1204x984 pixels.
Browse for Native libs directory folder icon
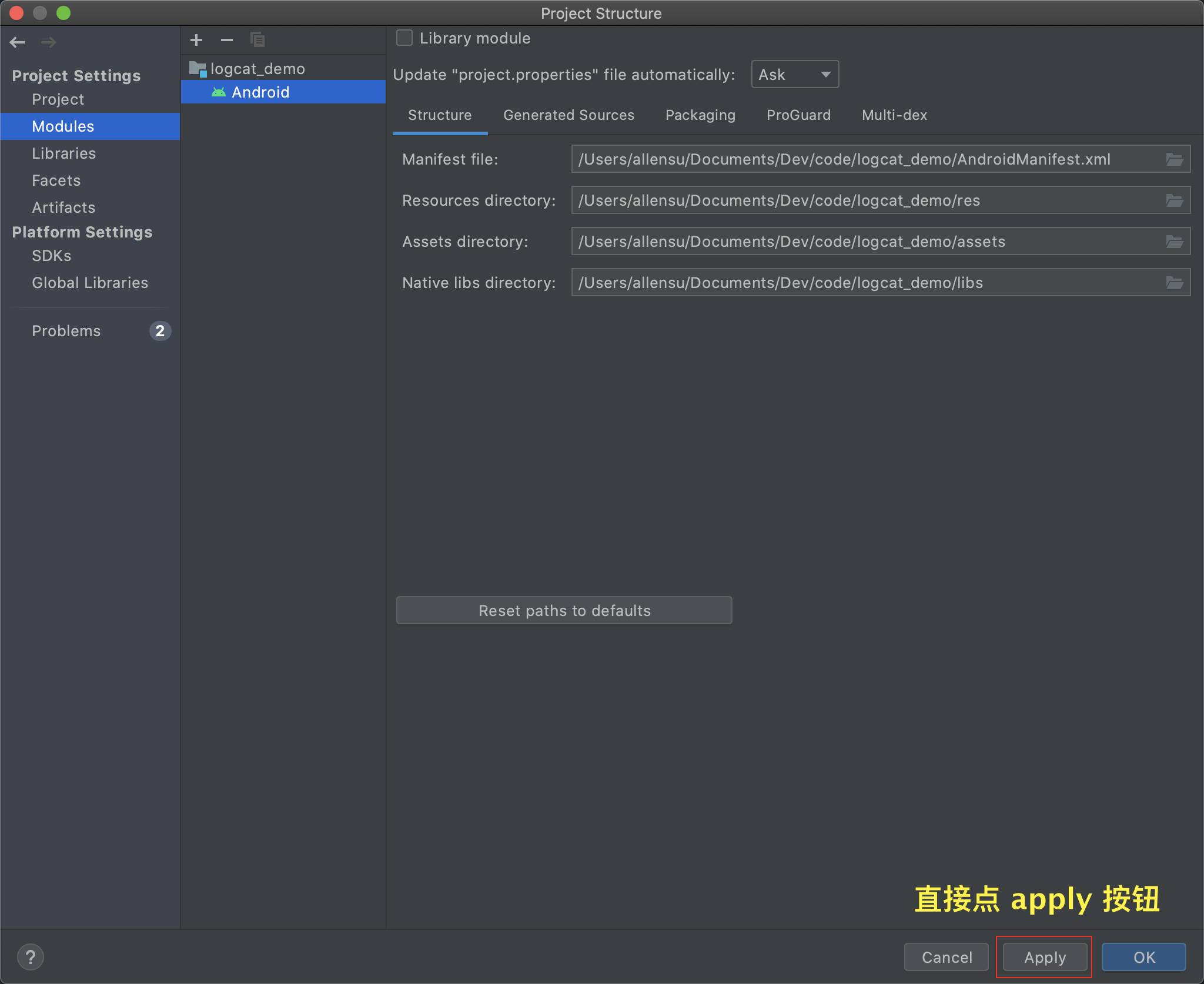pos(1175,283)
